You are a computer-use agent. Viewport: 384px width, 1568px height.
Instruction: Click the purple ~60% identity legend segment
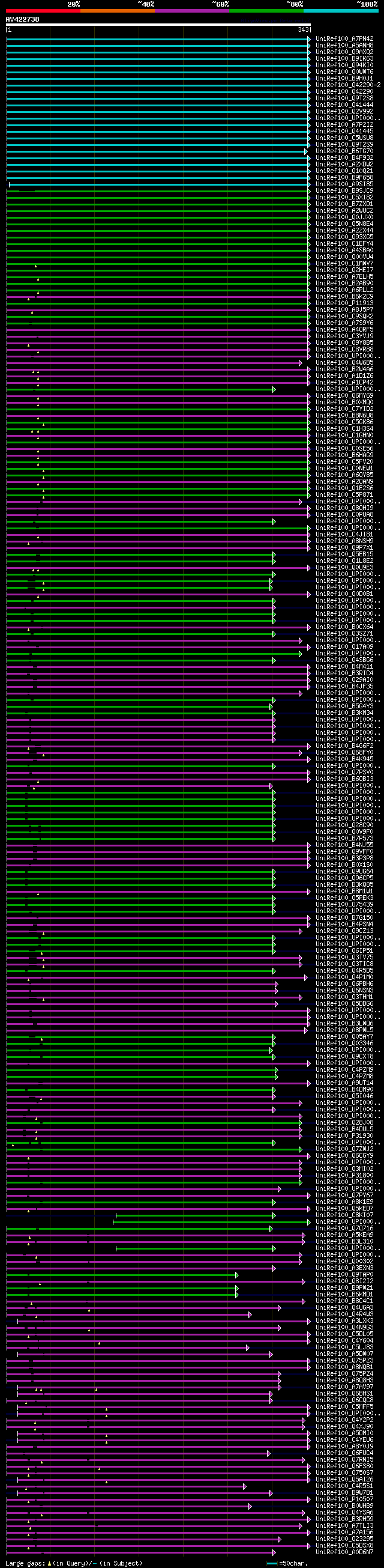[192, 11]
